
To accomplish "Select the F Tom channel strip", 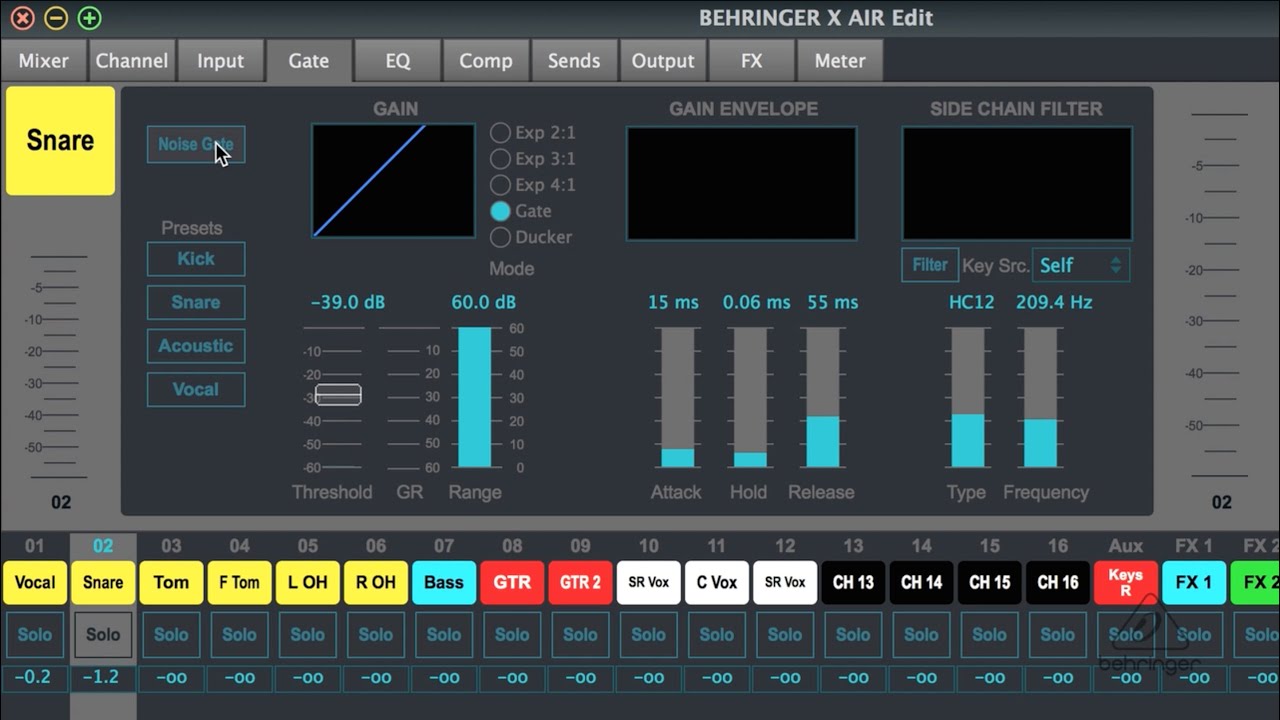I will coord(239,583).
